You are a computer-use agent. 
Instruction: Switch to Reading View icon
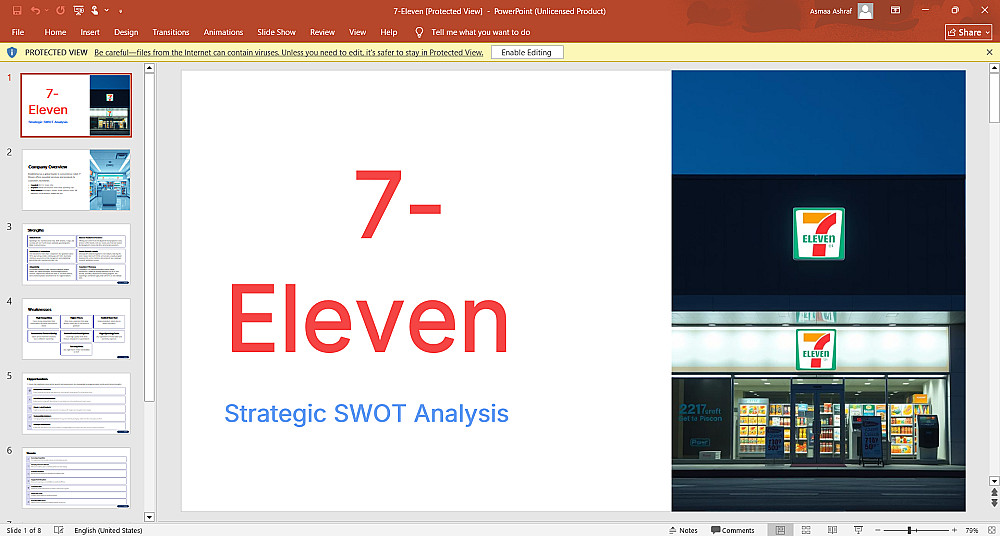(x=832, y=530)
